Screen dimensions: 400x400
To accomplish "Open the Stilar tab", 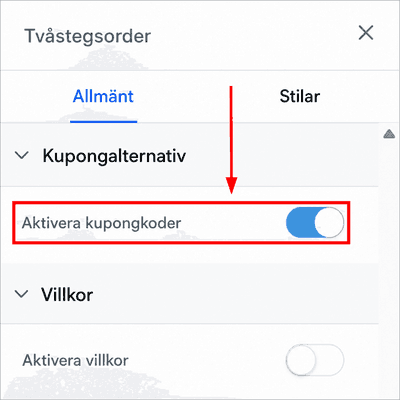I will coord(300,96).
